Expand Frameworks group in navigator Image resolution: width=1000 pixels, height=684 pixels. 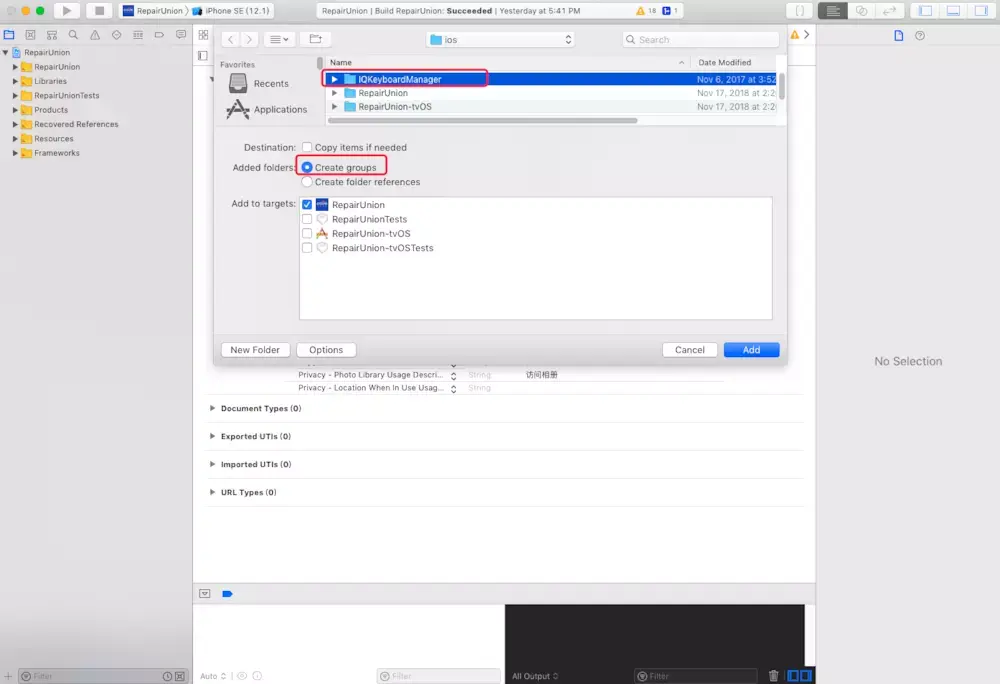point(15,153)
